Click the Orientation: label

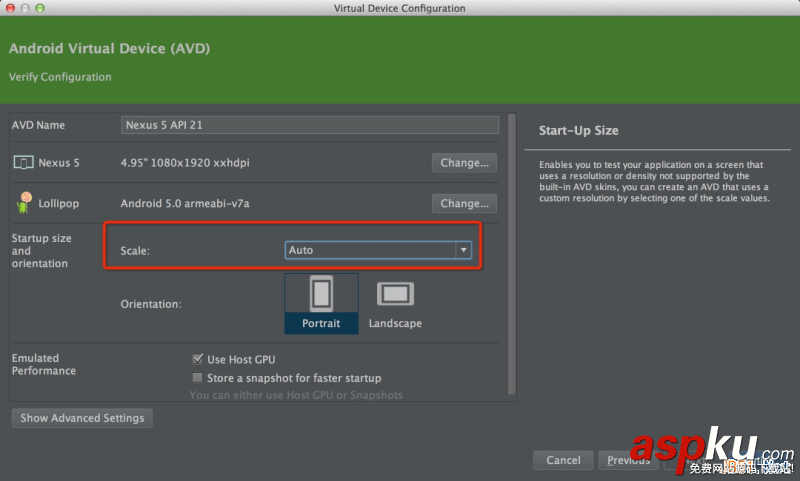pos(151,304)
